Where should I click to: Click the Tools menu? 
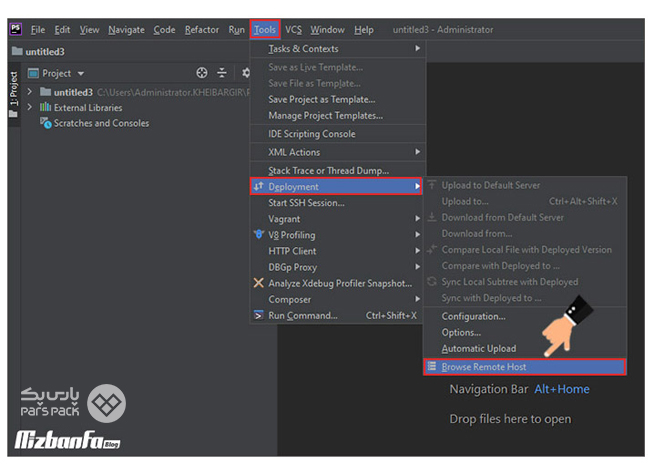click(x=264, y=30)
